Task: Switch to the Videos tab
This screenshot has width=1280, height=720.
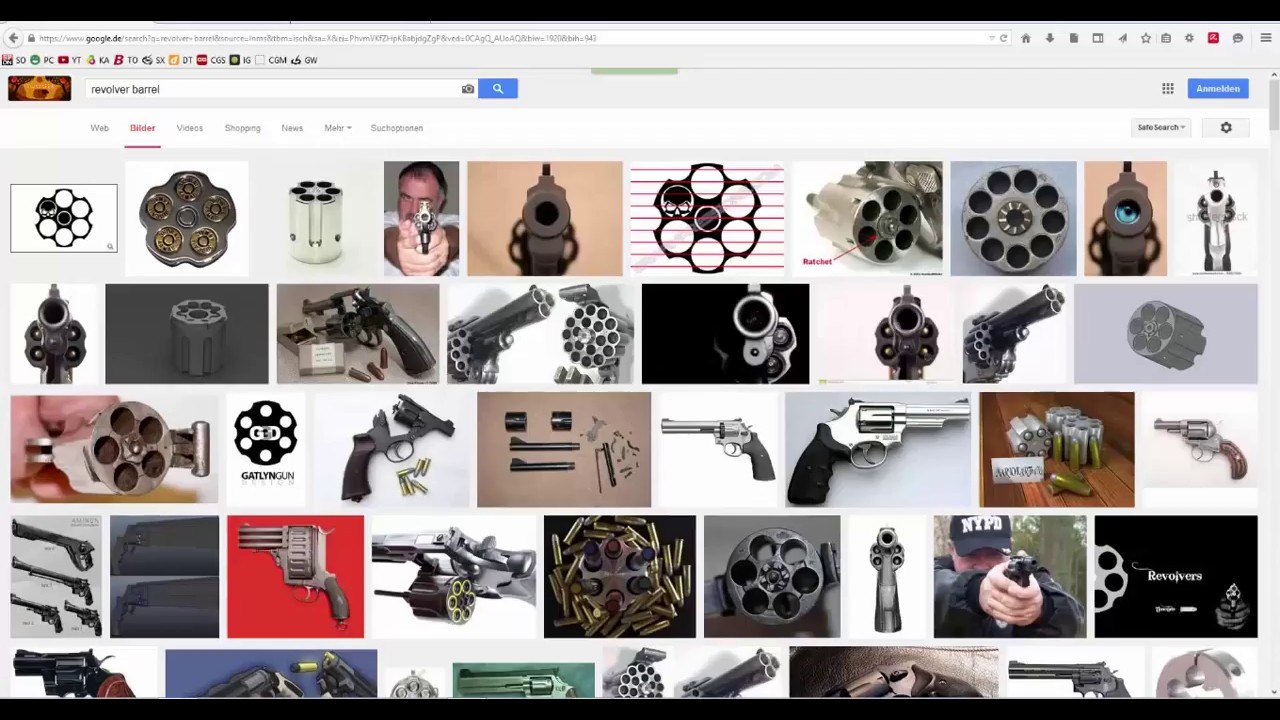Action: click(189, 128)
